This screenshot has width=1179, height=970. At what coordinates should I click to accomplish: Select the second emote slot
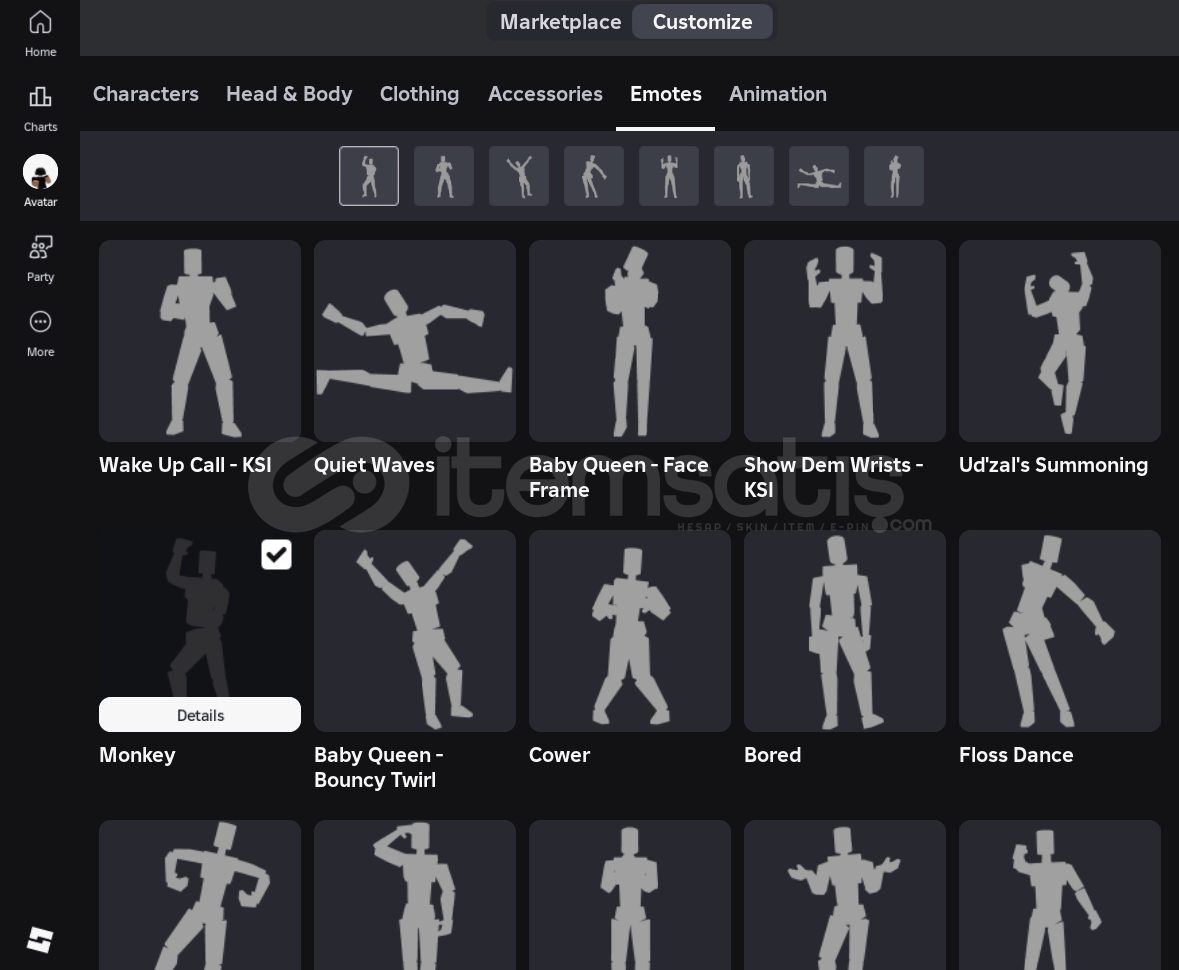[444, 176]
